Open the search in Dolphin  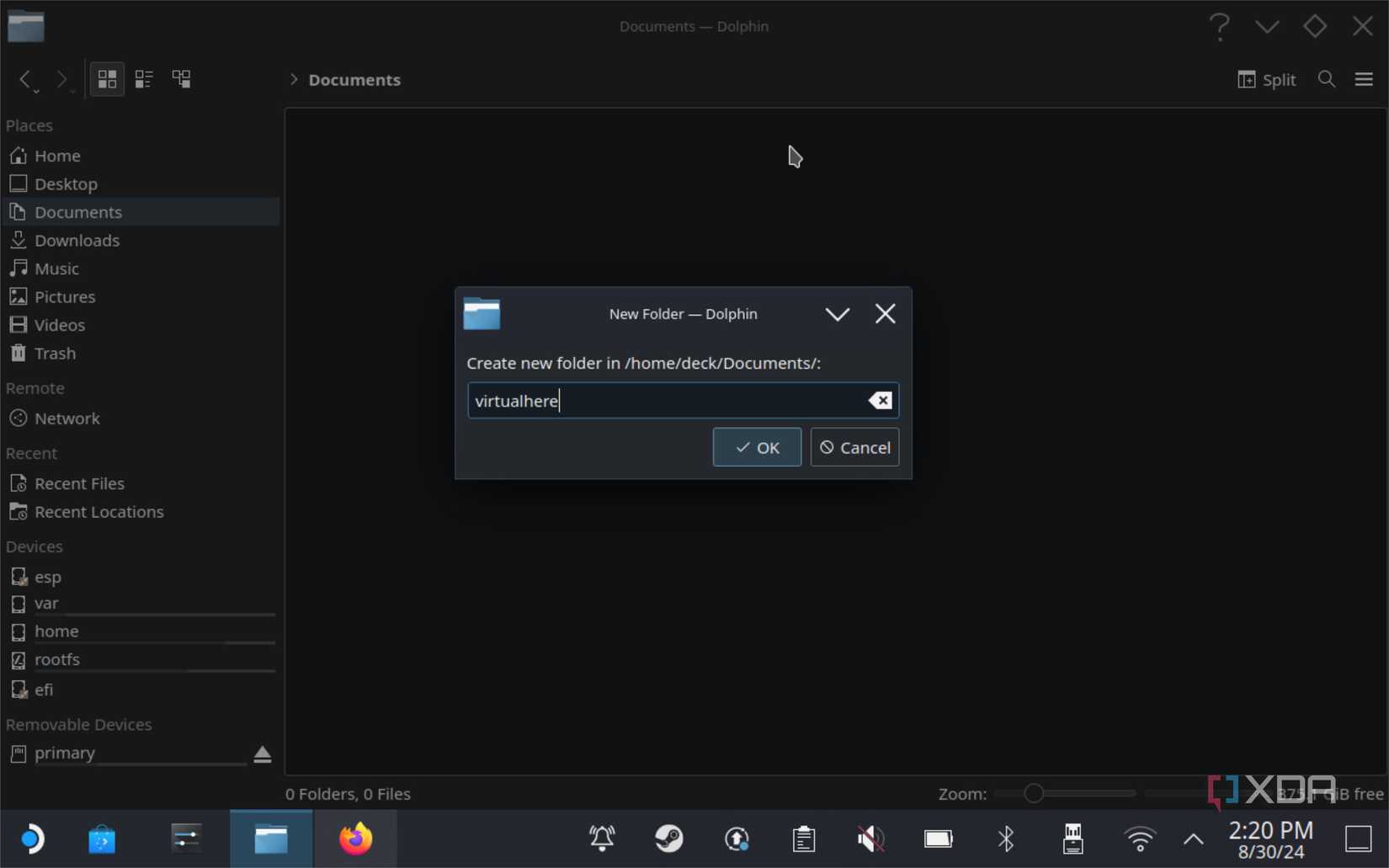(x=1327, y=79)
